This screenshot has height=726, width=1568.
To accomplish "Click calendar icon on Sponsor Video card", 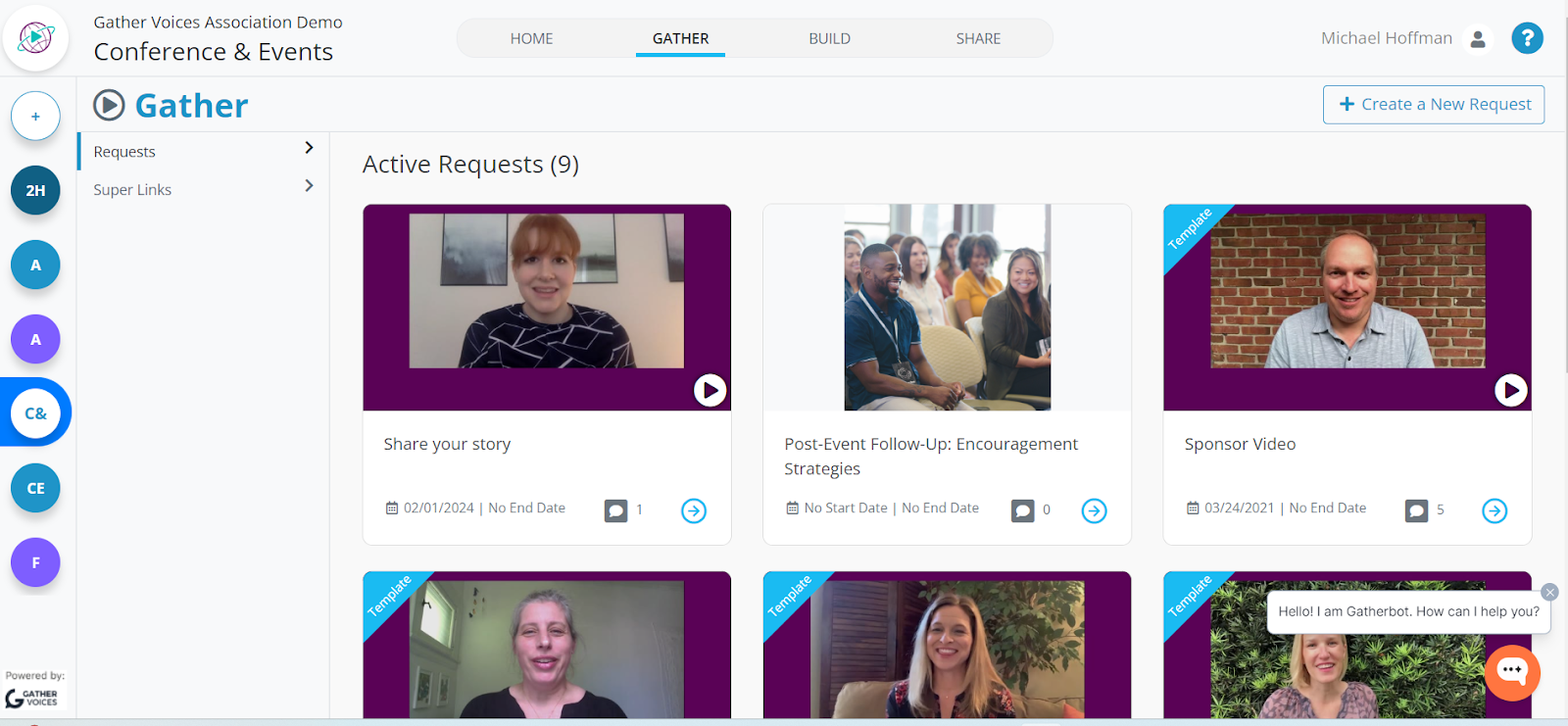I will click(x=1193, y=508).
